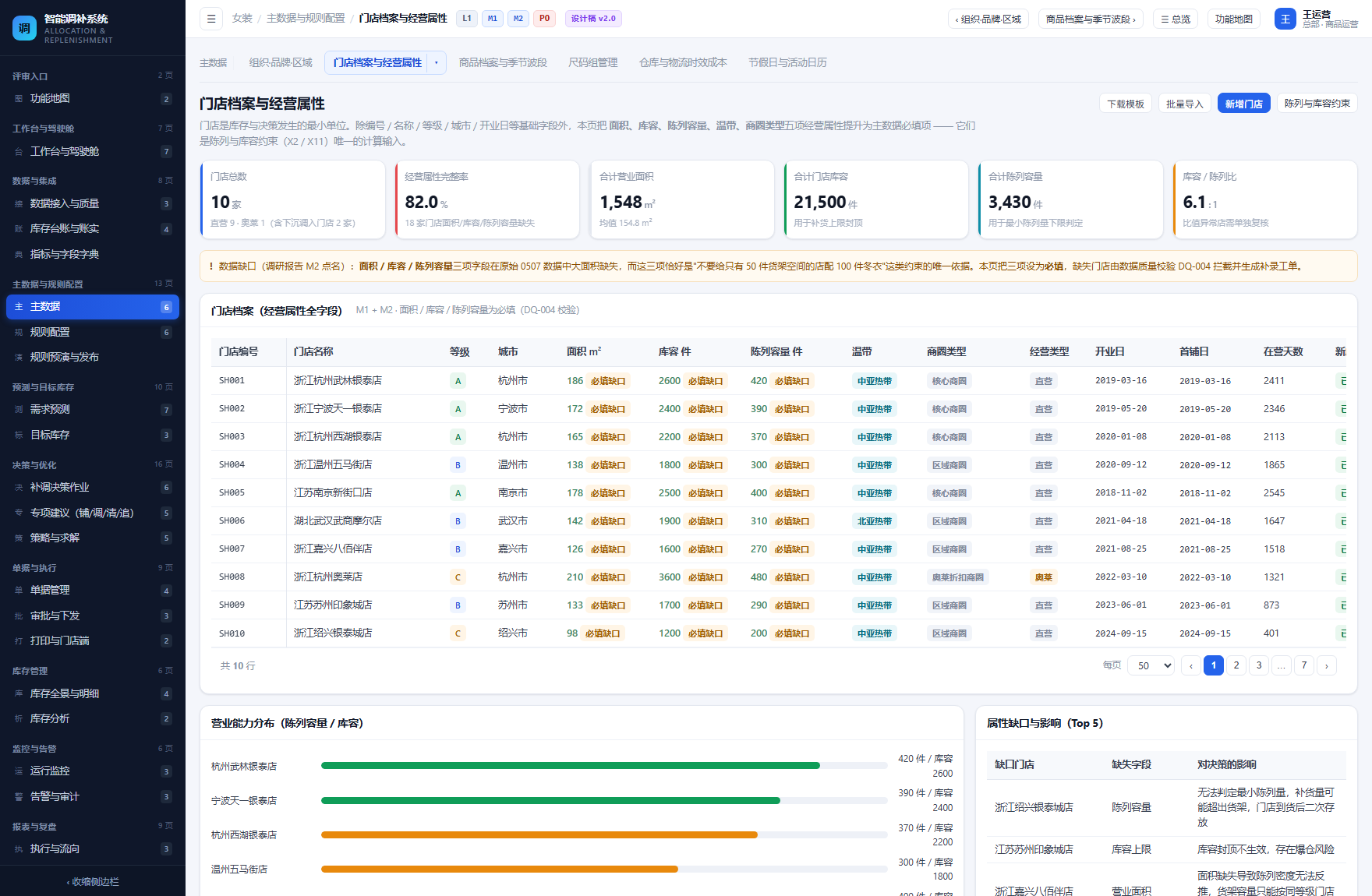Go to pagination page 3
This screenshot has width=1372, height=896.
pyautogui.click(x=1259, y=665)
